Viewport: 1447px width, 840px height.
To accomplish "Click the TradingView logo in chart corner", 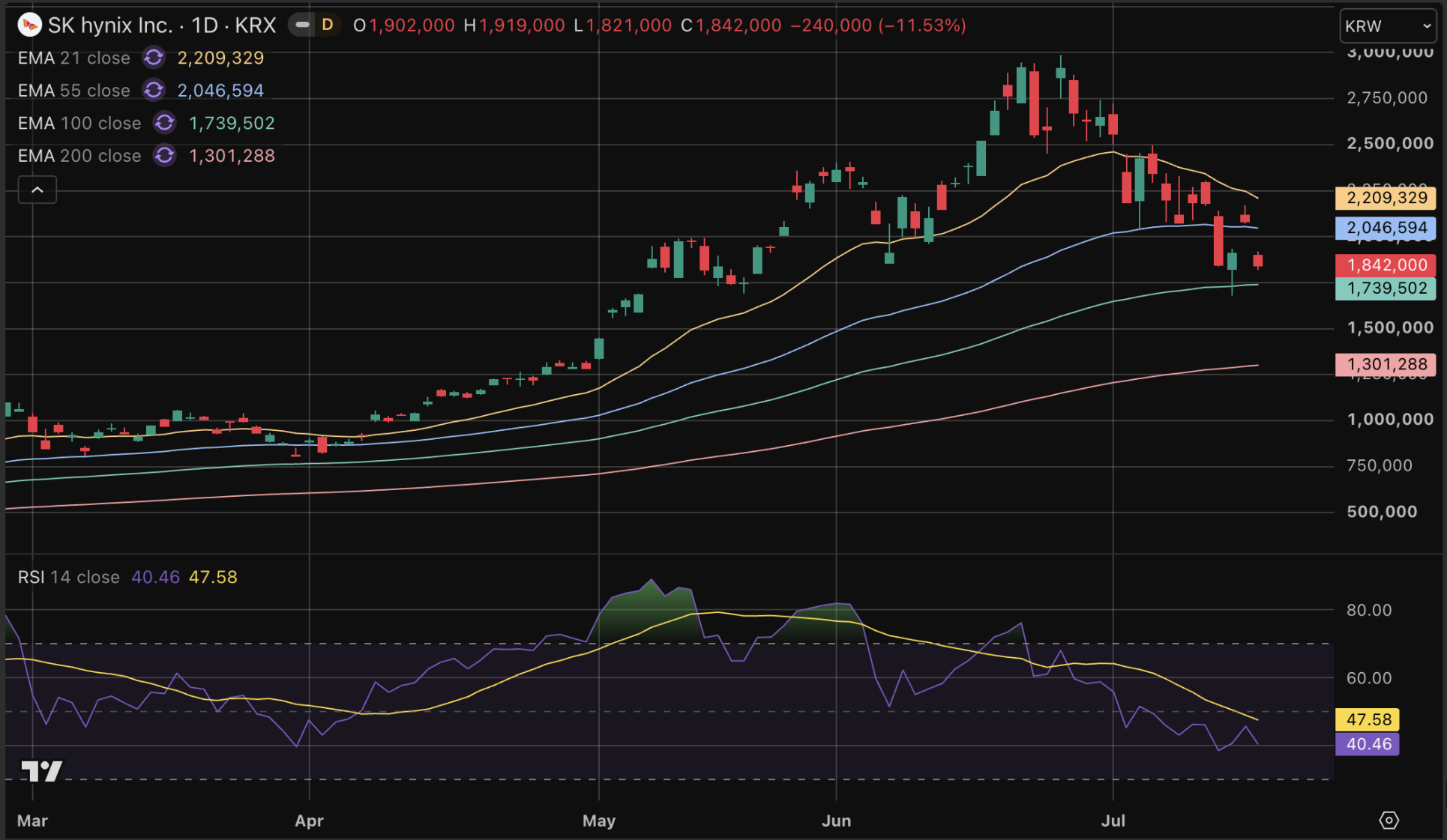I will point(41,771).
